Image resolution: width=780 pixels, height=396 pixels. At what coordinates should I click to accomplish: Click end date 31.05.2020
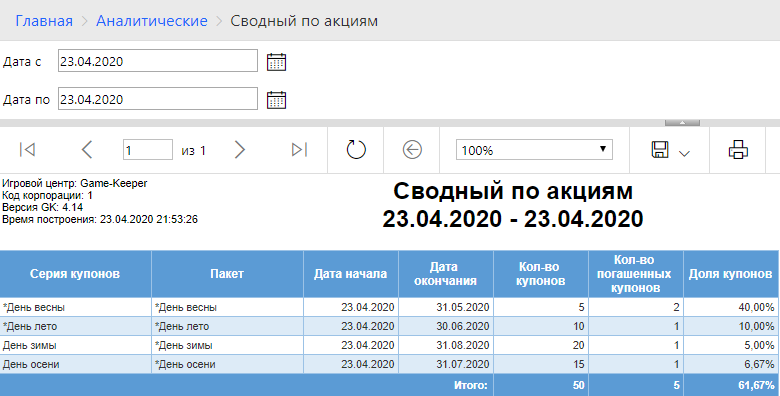[463, 307]
